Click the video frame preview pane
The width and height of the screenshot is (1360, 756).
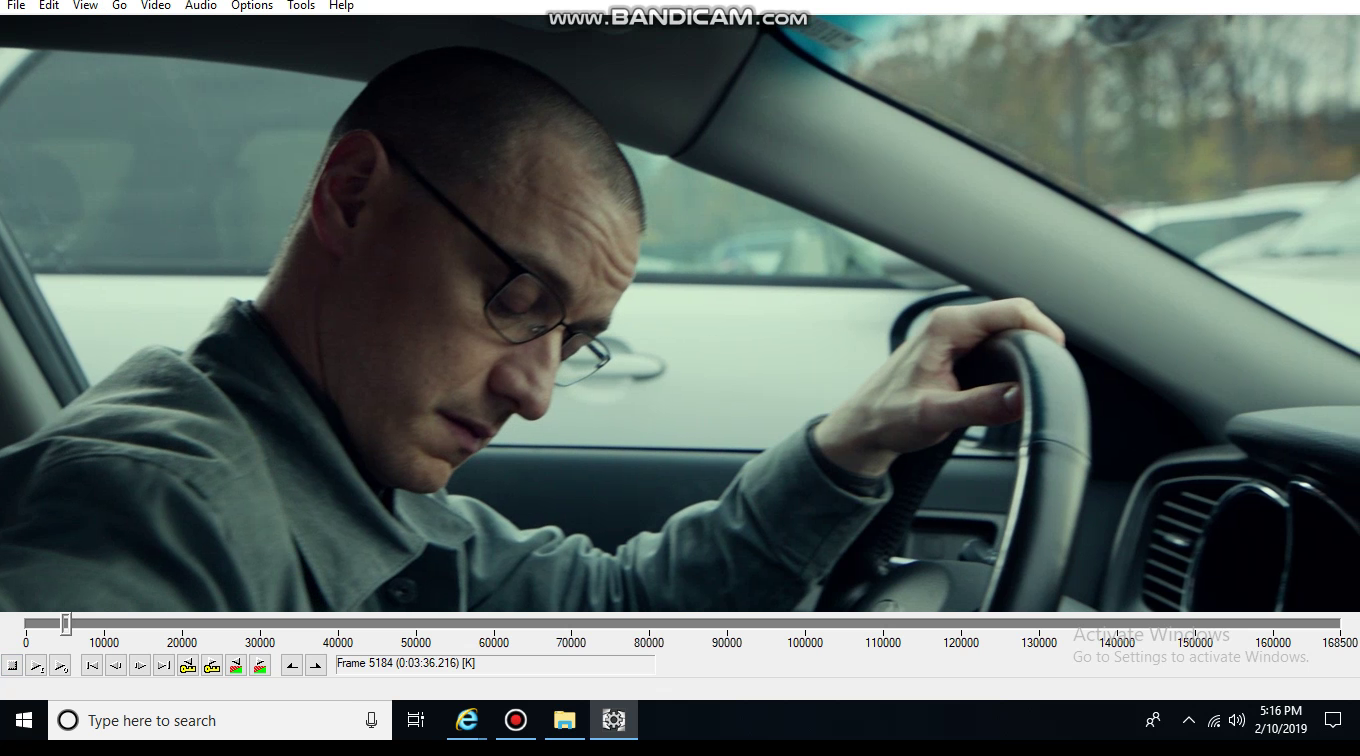click(x=680, y=312)
